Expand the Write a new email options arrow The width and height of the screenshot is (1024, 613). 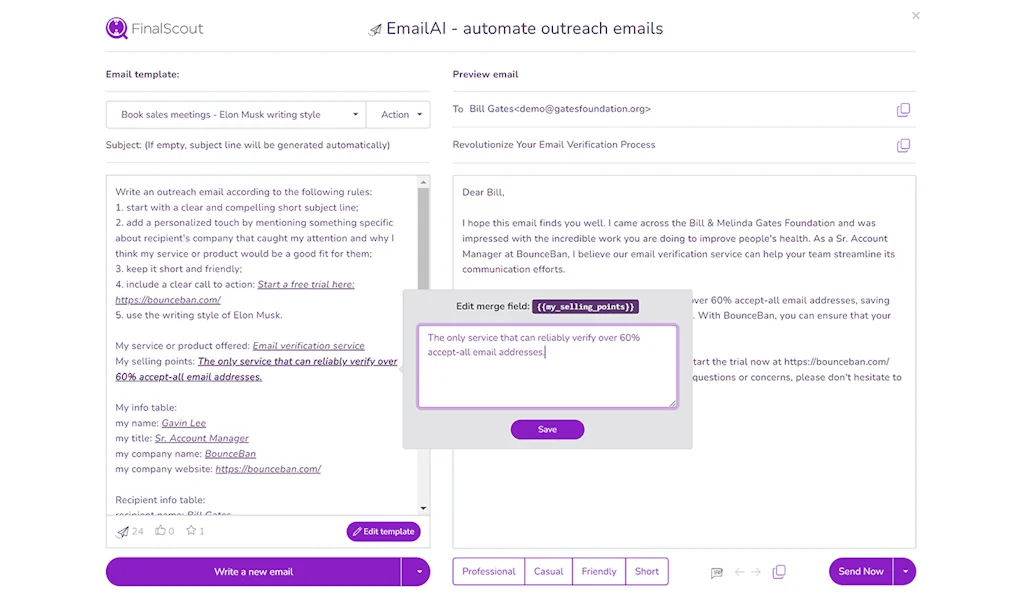tap(417, 572)
